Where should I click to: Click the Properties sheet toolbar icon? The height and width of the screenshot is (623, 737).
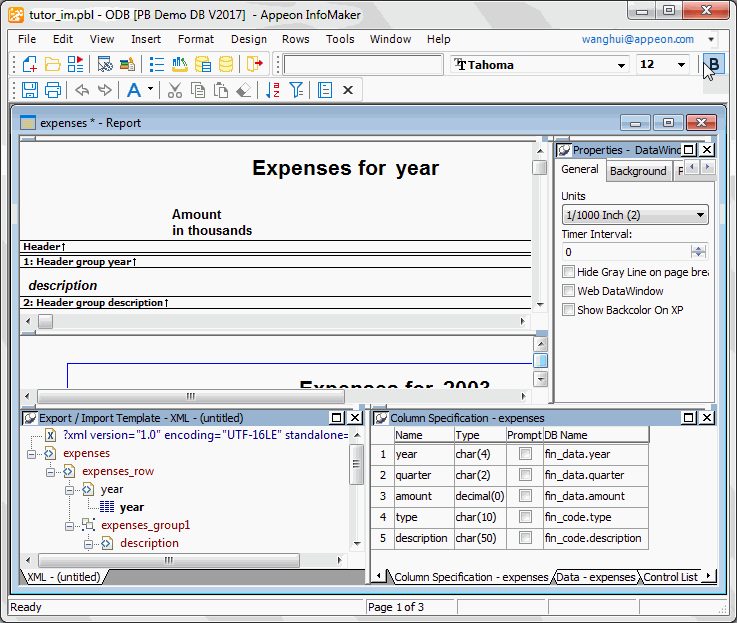pyautogui.click(x=325, y=90)
